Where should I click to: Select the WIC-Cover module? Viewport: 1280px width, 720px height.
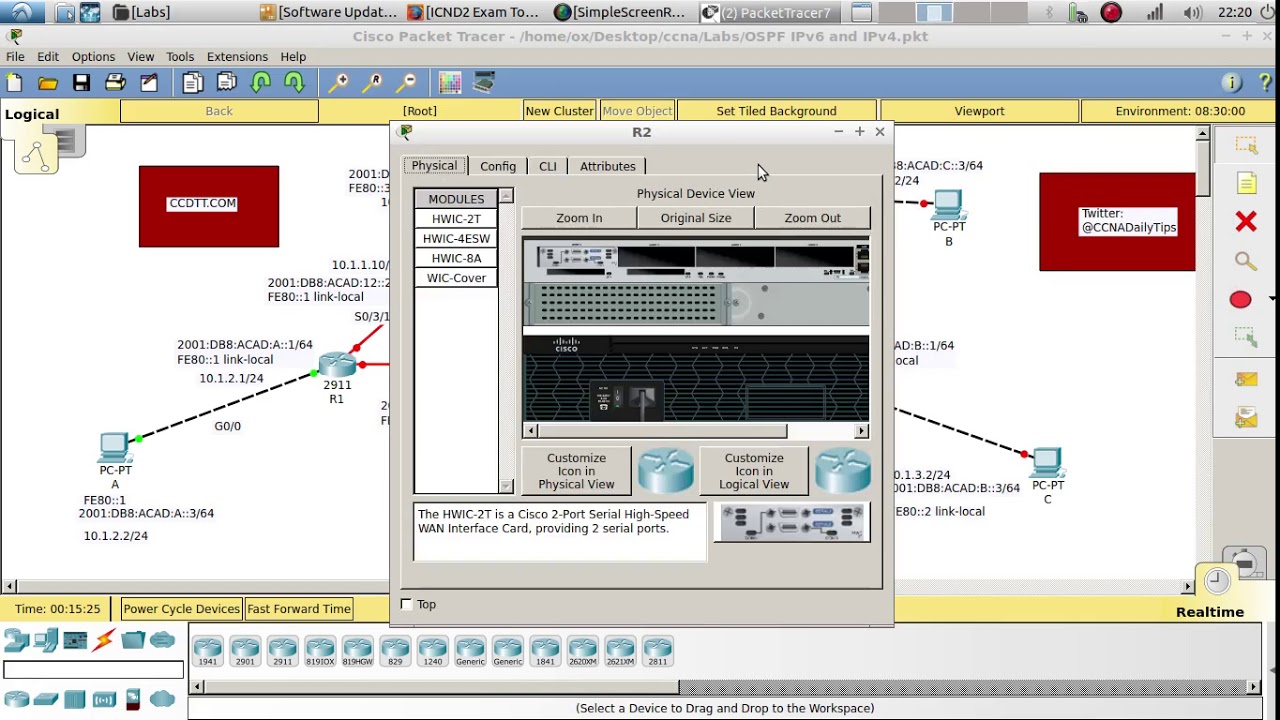(456, 278)
